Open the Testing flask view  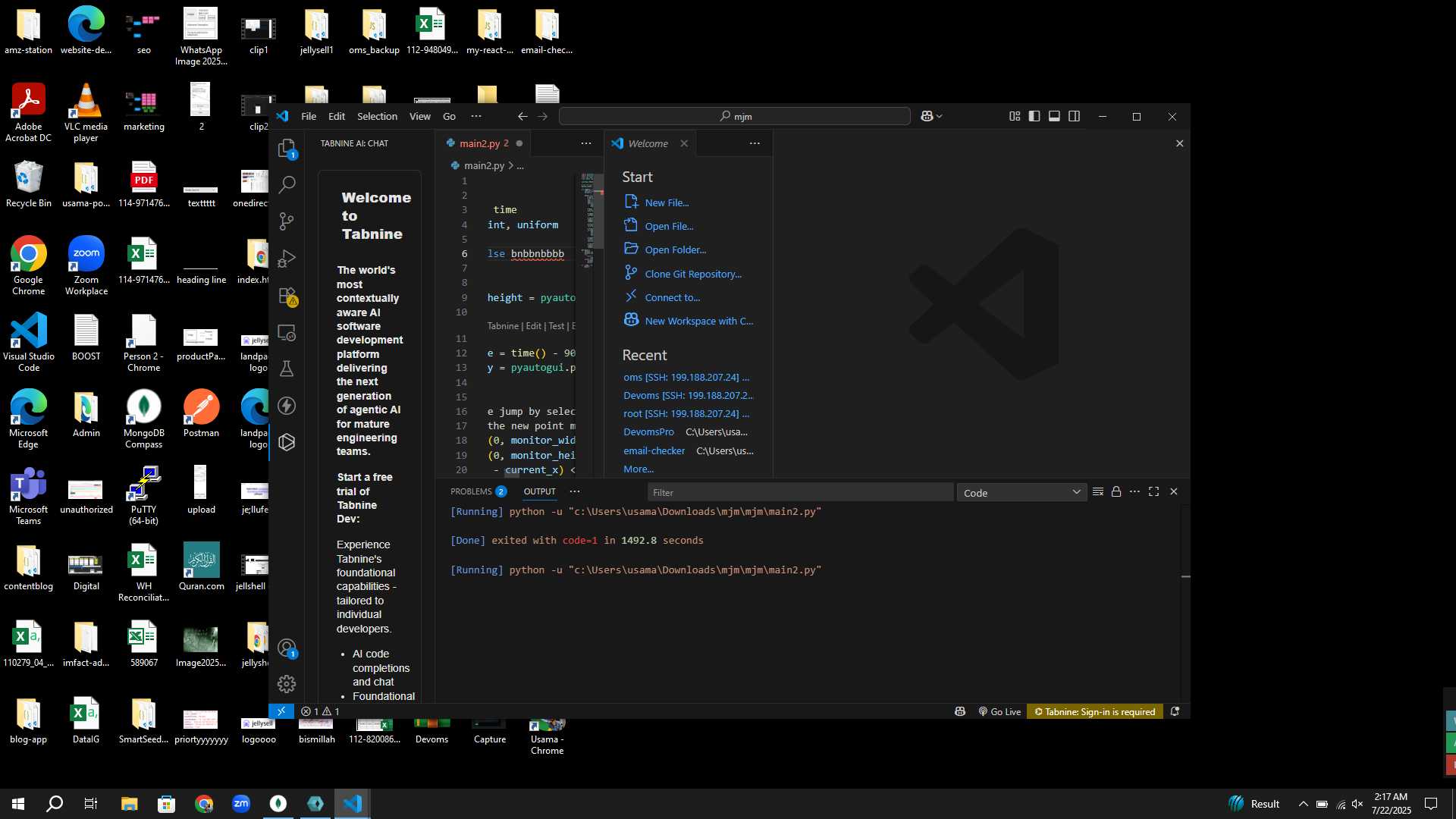[287, 369]
